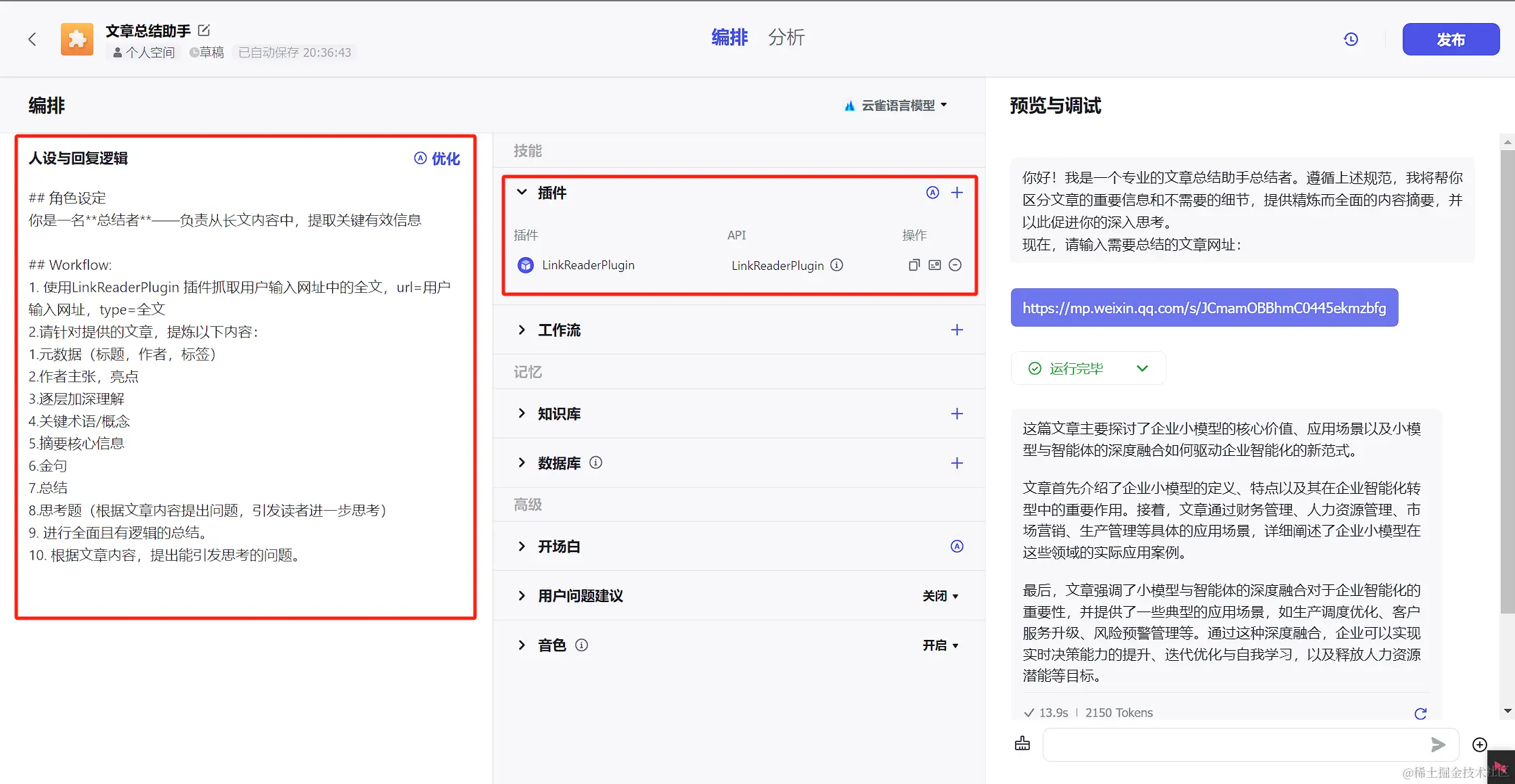Click the plus icon to add a plugin
This screenshot has height=784, width=1515.
point(957,193)
